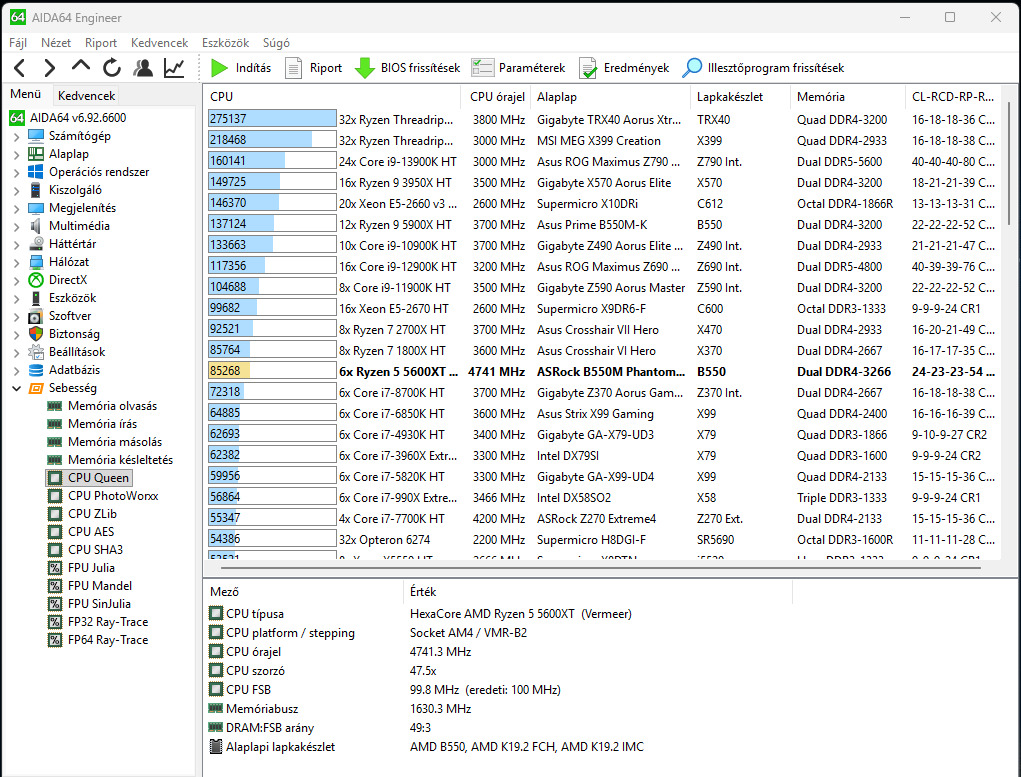This screenshot has height=777, width=1021.
Task: Switch to the Kedvencek tab in sidebar
Action: [86, 96]
